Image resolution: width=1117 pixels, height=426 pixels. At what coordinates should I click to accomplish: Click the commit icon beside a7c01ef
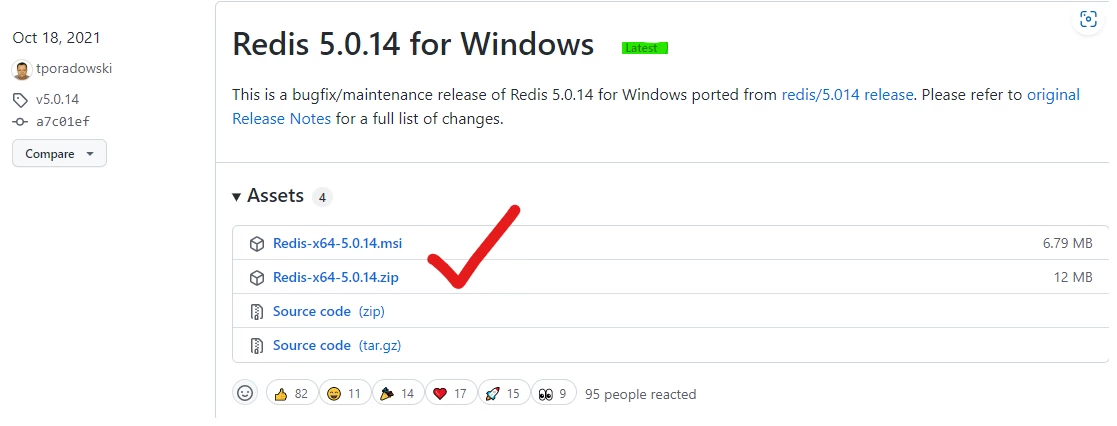pos(21,122)
